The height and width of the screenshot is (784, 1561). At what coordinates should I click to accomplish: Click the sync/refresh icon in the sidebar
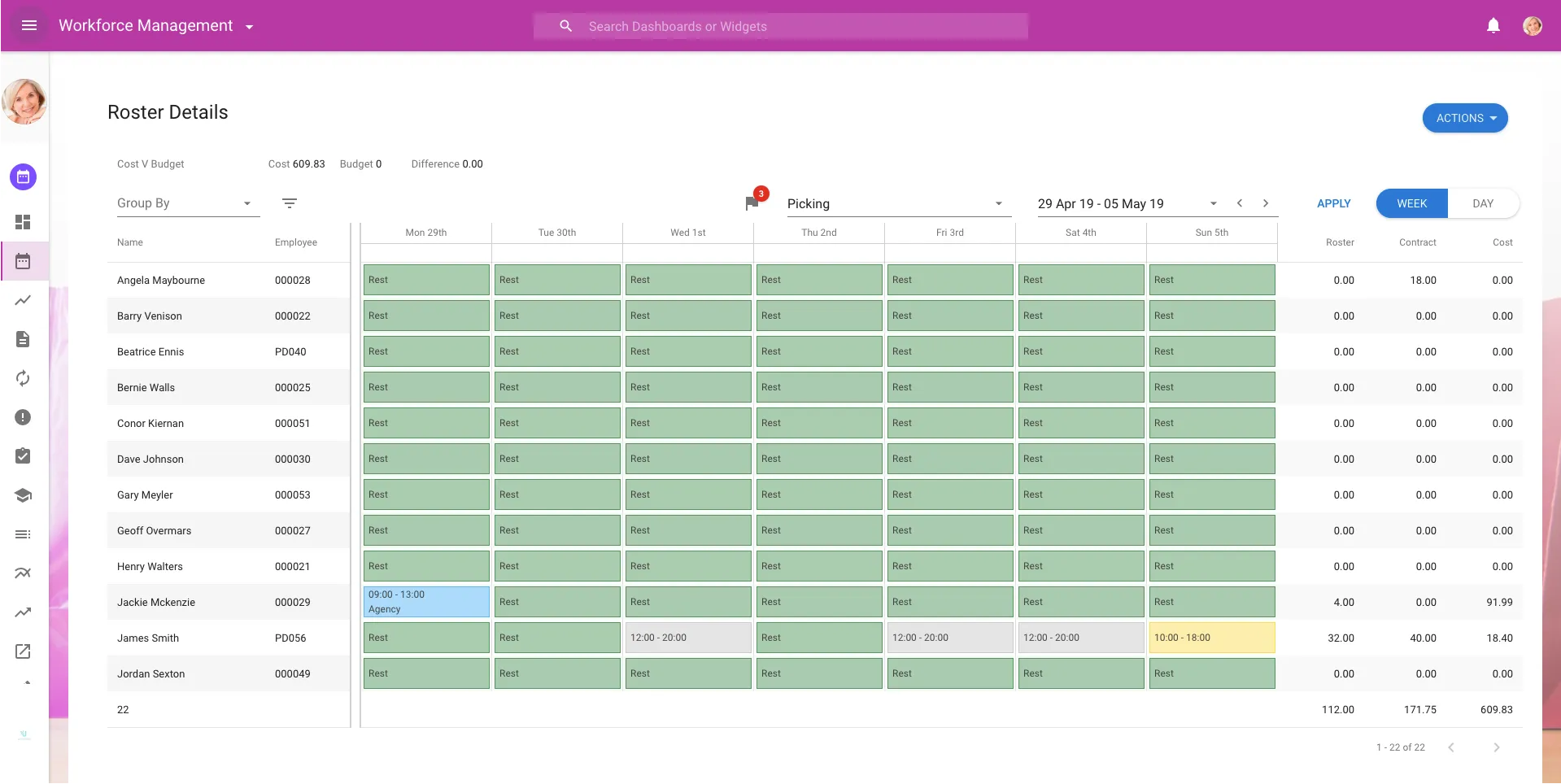[23, 378]
